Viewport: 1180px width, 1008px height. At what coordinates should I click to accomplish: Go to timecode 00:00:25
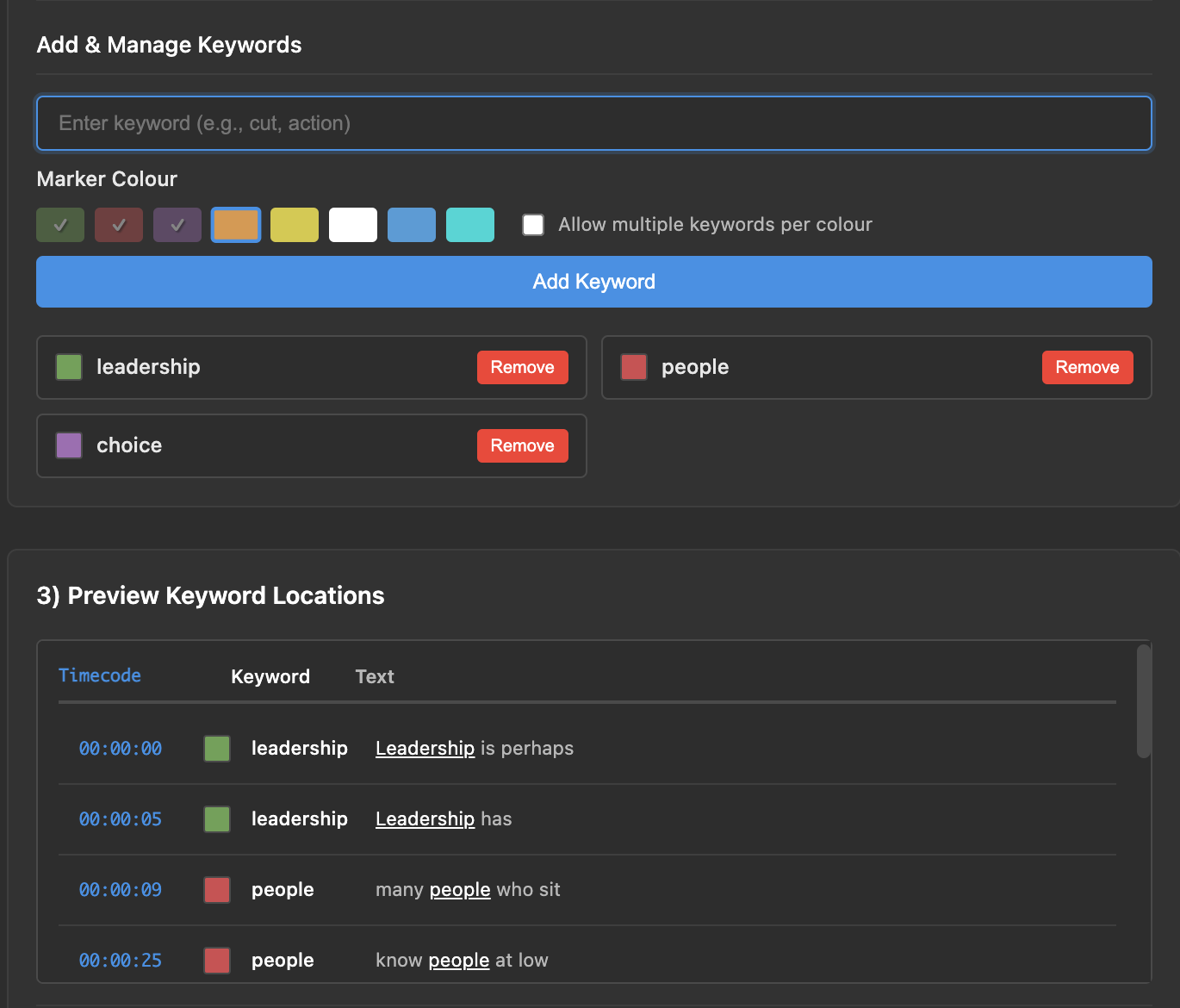pos(121,960)
